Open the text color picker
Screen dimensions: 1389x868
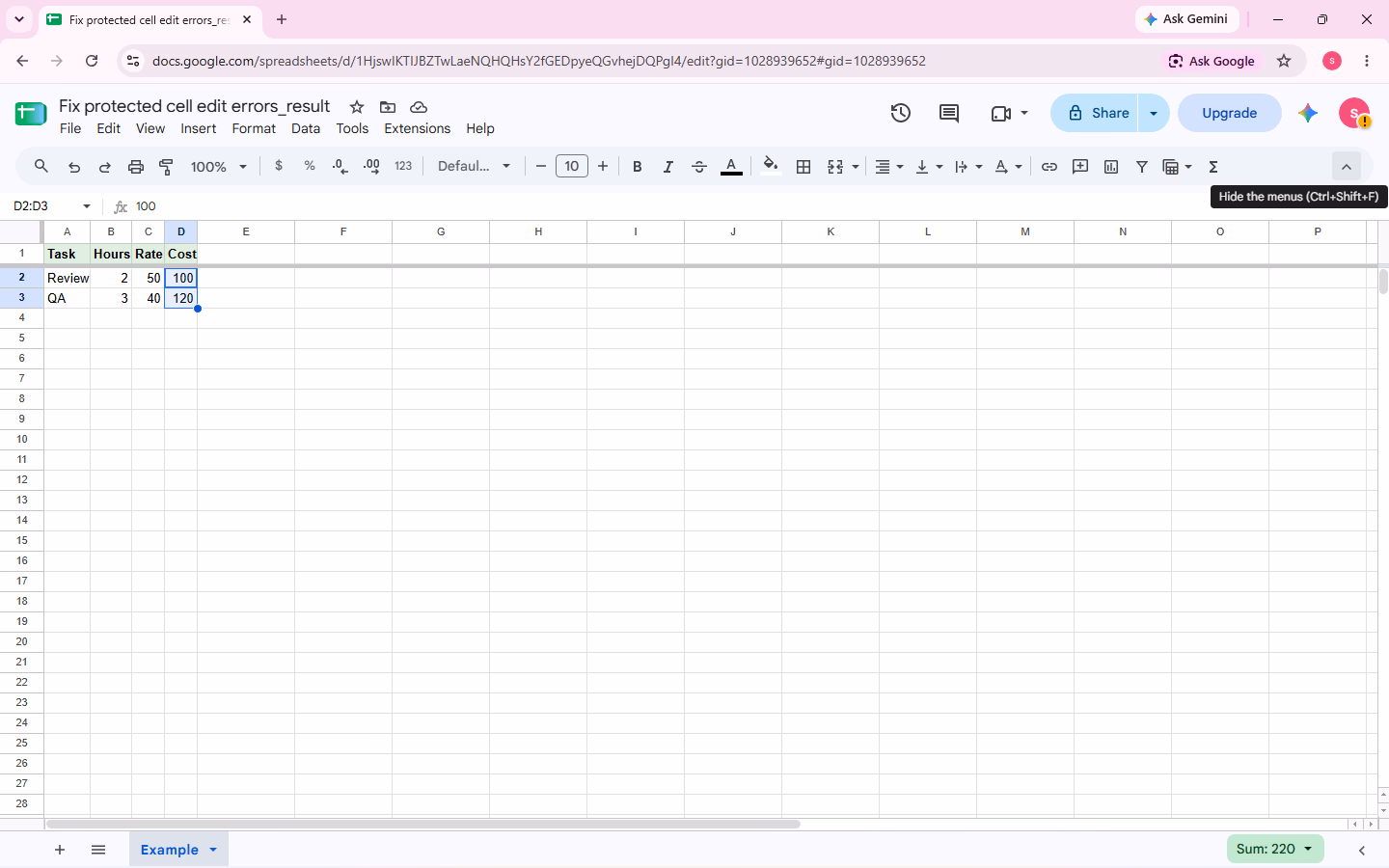(x=731, y=167)
